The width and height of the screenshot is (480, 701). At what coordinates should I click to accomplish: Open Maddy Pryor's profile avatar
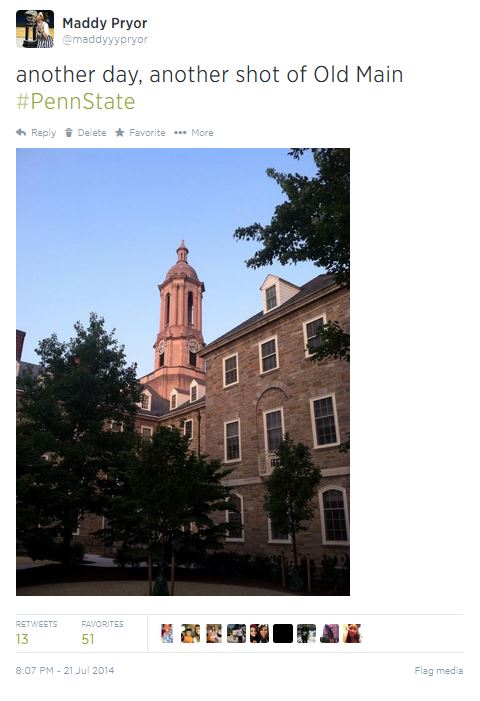pyautogui.click(x=35, y=29)
